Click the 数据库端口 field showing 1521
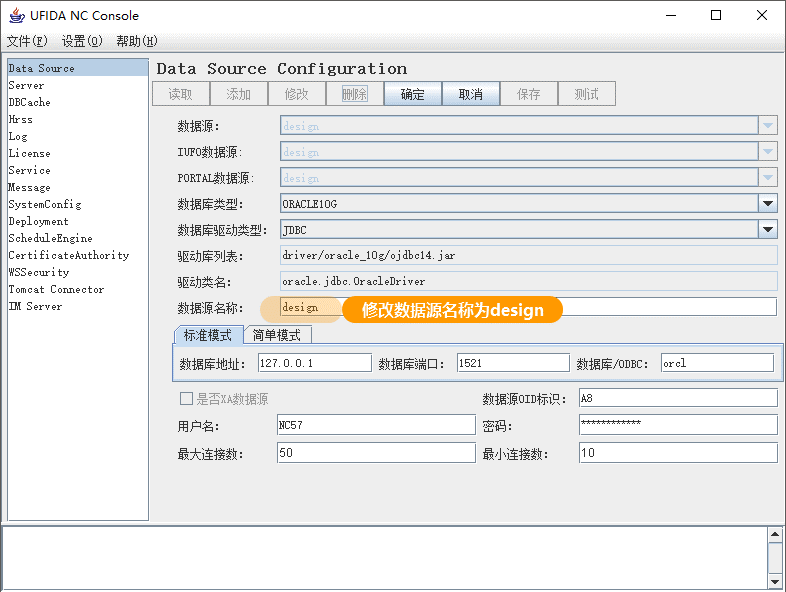 coord(512,363)
